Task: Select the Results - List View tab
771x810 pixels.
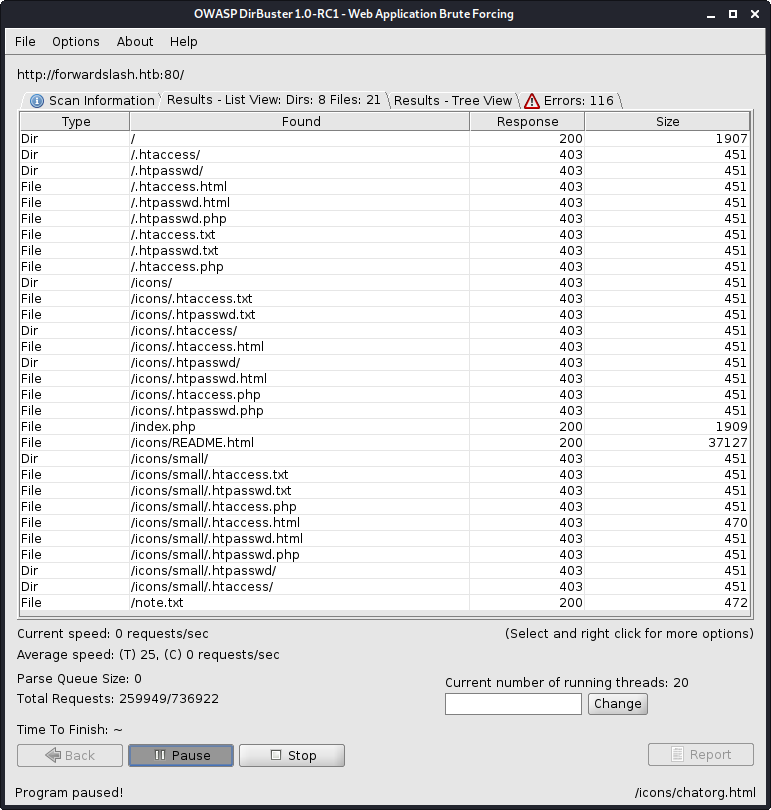Action: tap(273, 100)
